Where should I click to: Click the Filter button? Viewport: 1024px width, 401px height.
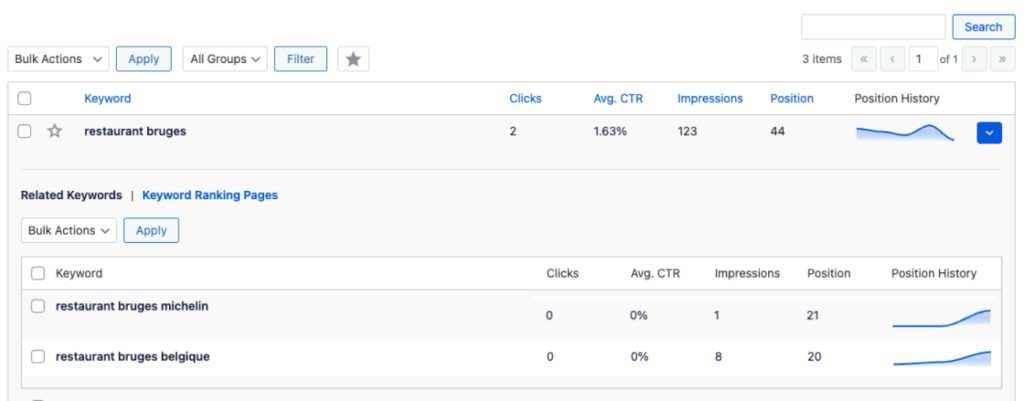300,59
